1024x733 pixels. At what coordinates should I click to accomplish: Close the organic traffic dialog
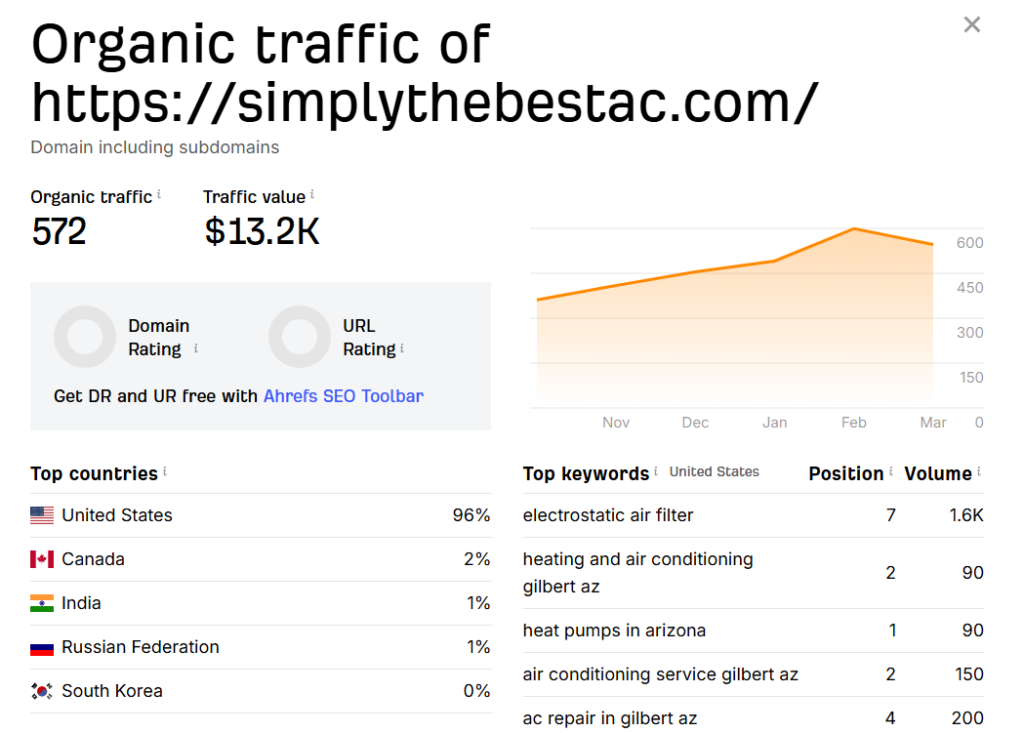click(x=971, y=25)
